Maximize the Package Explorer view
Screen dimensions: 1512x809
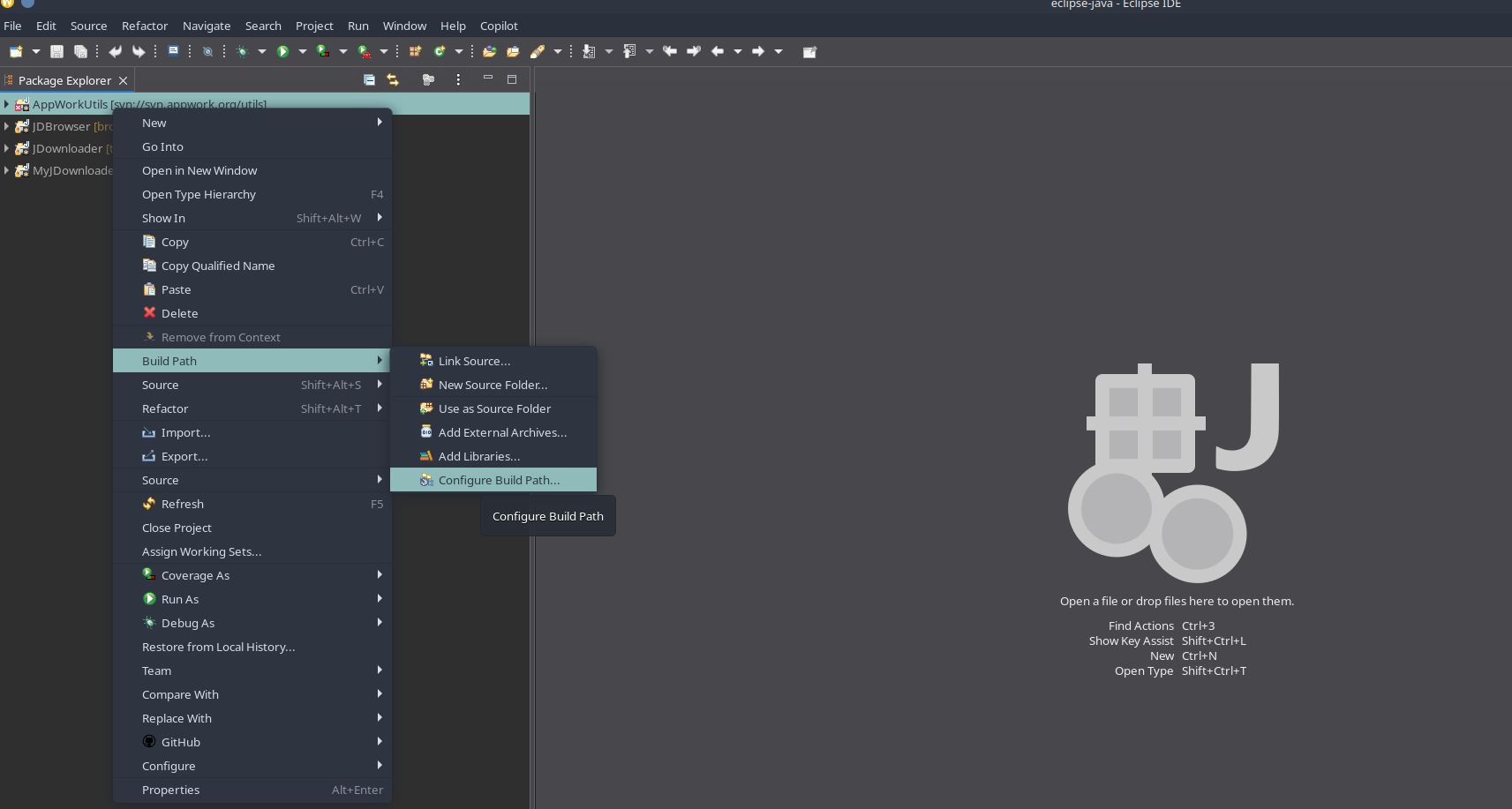(511, 79)
